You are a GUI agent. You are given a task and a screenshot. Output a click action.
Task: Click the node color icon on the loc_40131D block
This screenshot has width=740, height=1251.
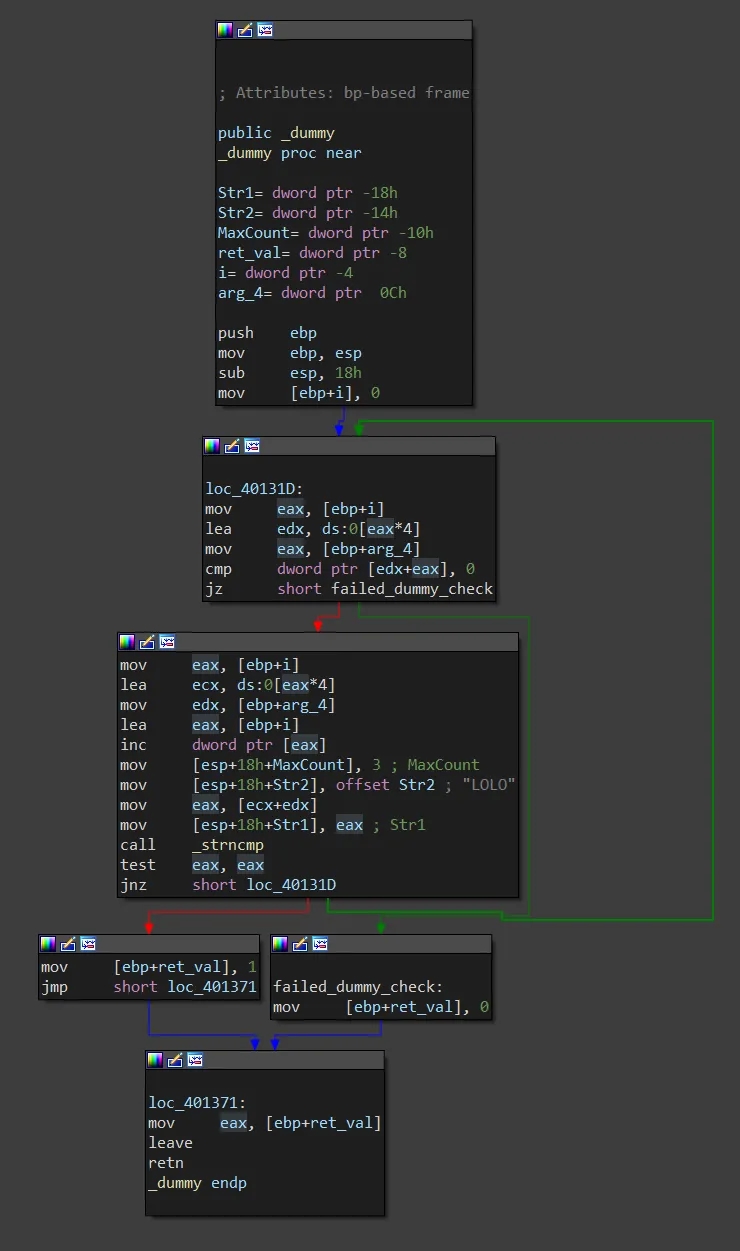pos(211,446)
